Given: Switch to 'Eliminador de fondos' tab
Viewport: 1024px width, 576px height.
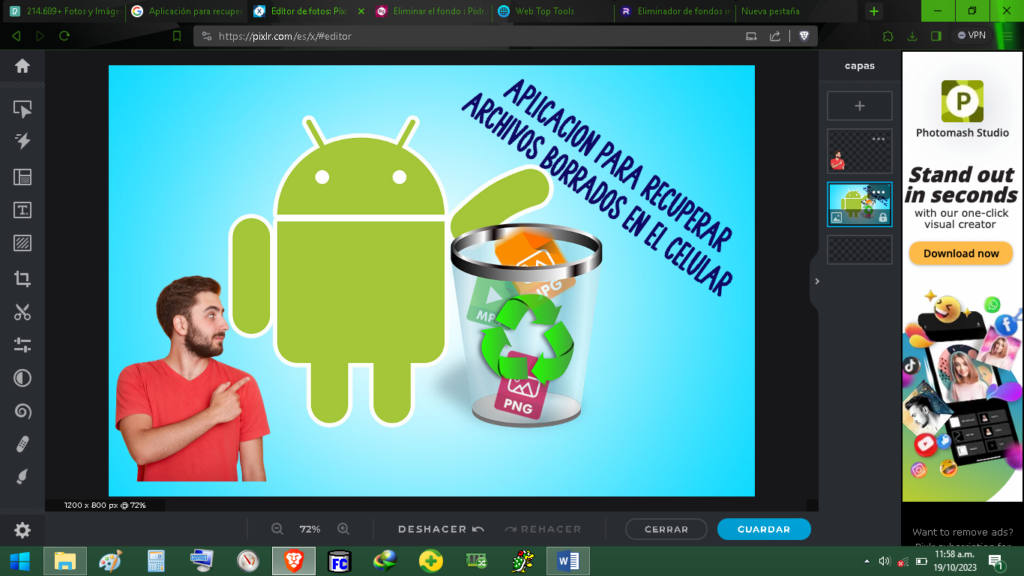Looking at the screenshot, I should pyautogui.click(x=675, y=11).
